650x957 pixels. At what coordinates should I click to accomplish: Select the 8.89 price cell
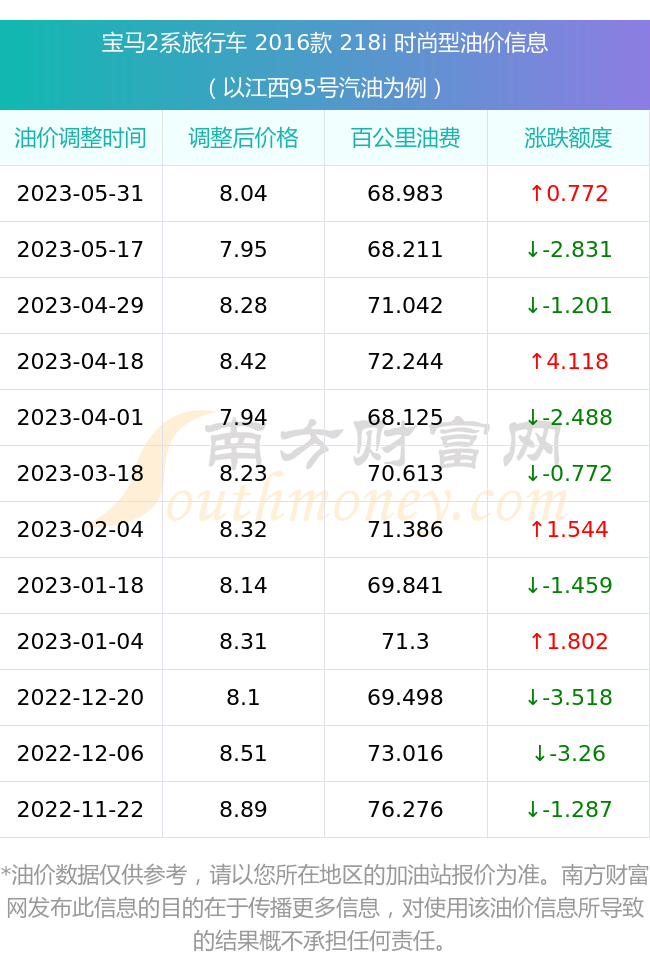[243, 809]
